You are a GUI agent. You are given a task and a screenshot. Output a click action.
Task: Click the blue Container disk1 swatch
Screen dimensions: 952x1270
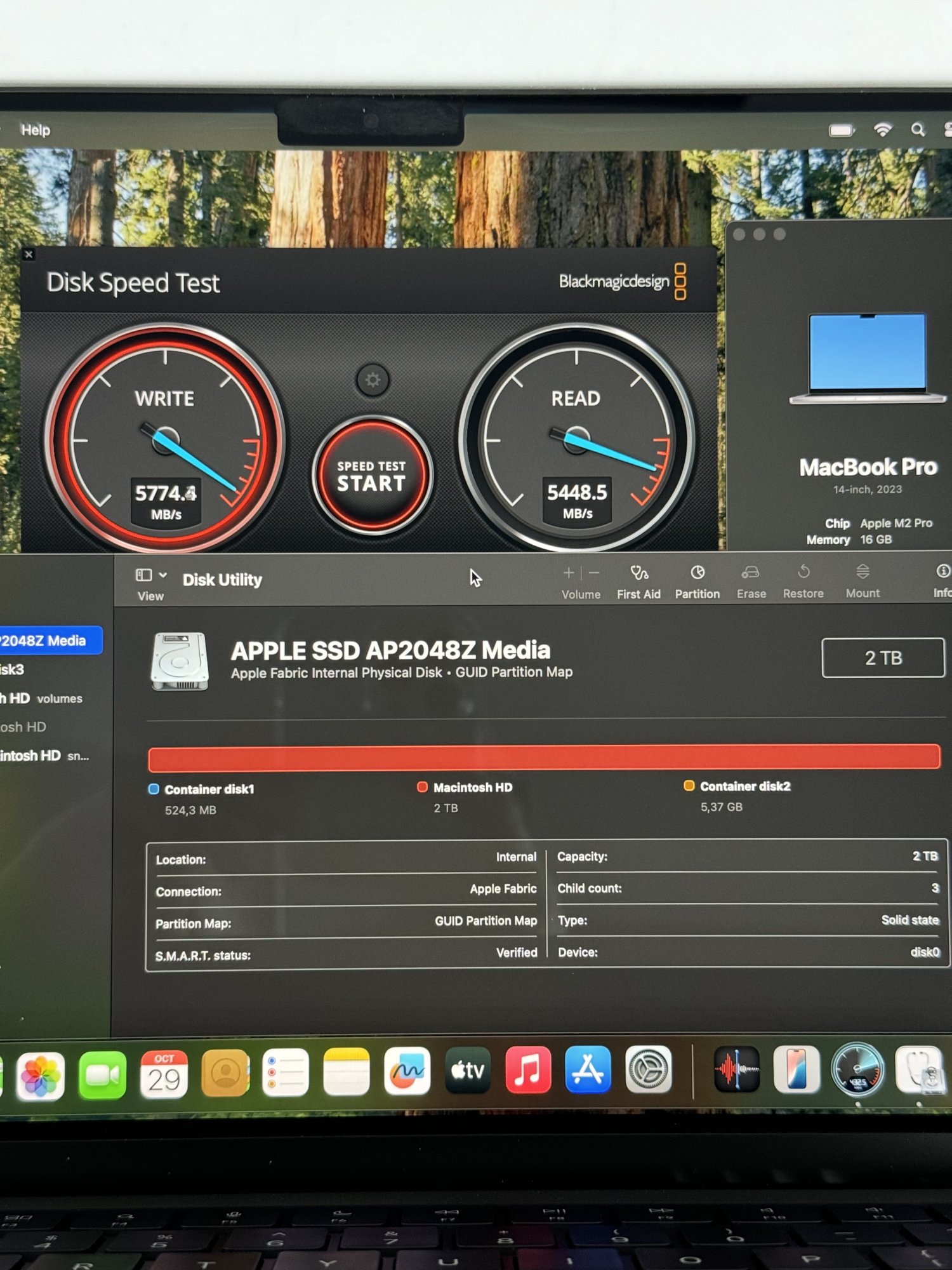(x=154, y=789)
